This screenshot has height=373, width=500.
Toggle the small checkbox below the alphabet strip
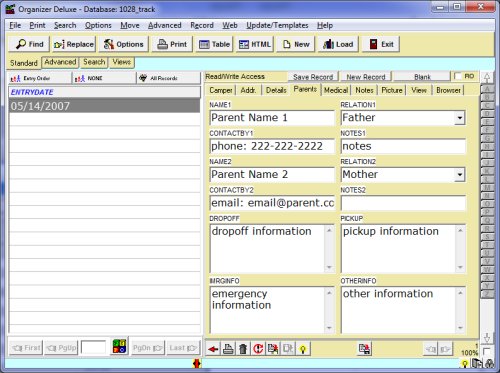[486, 351]
